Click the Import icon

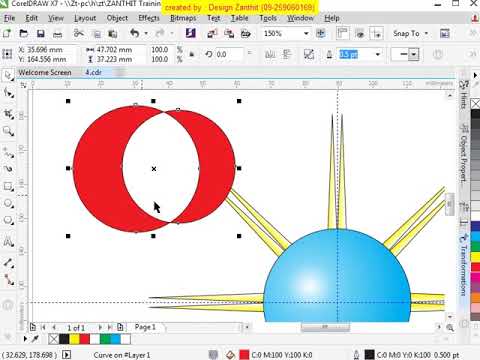coord(212,33)
